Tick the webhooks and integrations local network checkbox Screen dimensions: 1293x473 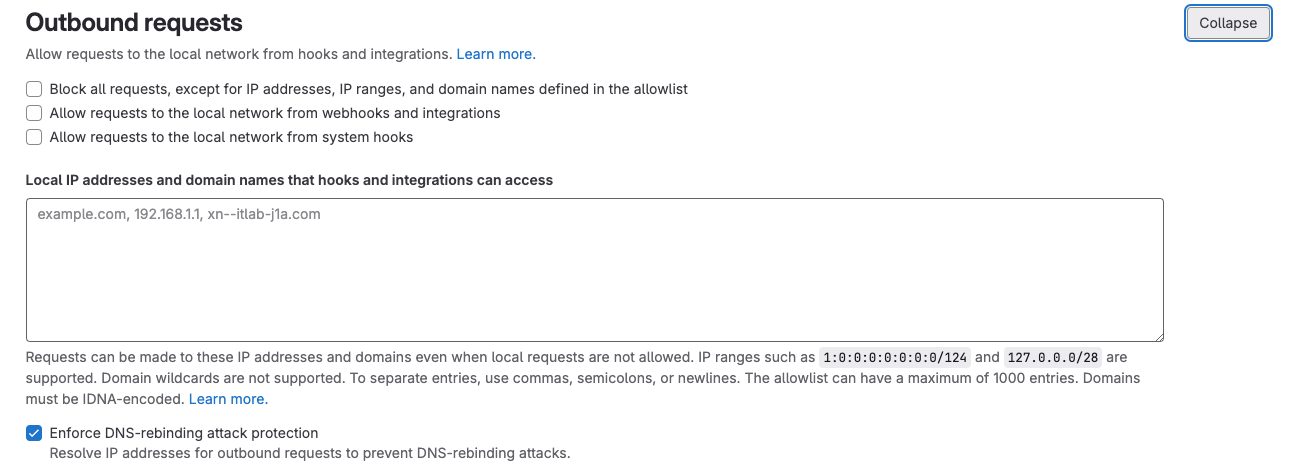point(34,113)
